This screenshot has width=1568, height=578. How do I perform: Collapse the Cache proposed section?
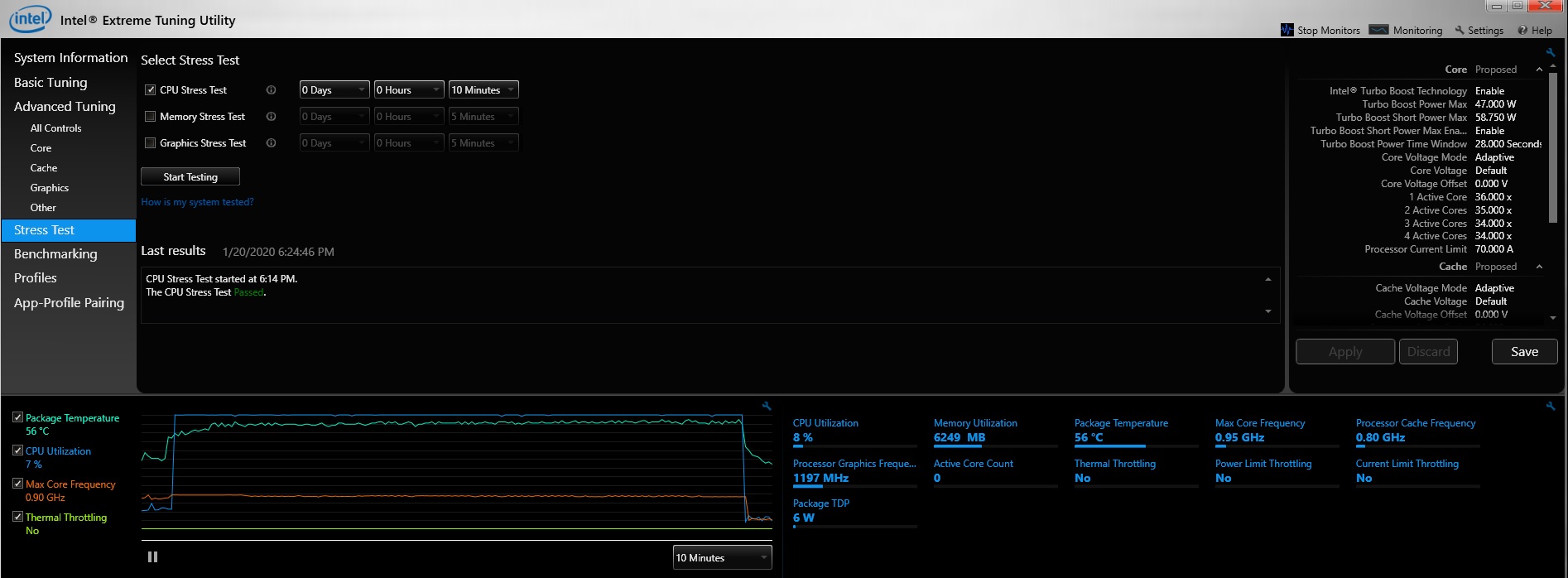[x=1539, y=267]
